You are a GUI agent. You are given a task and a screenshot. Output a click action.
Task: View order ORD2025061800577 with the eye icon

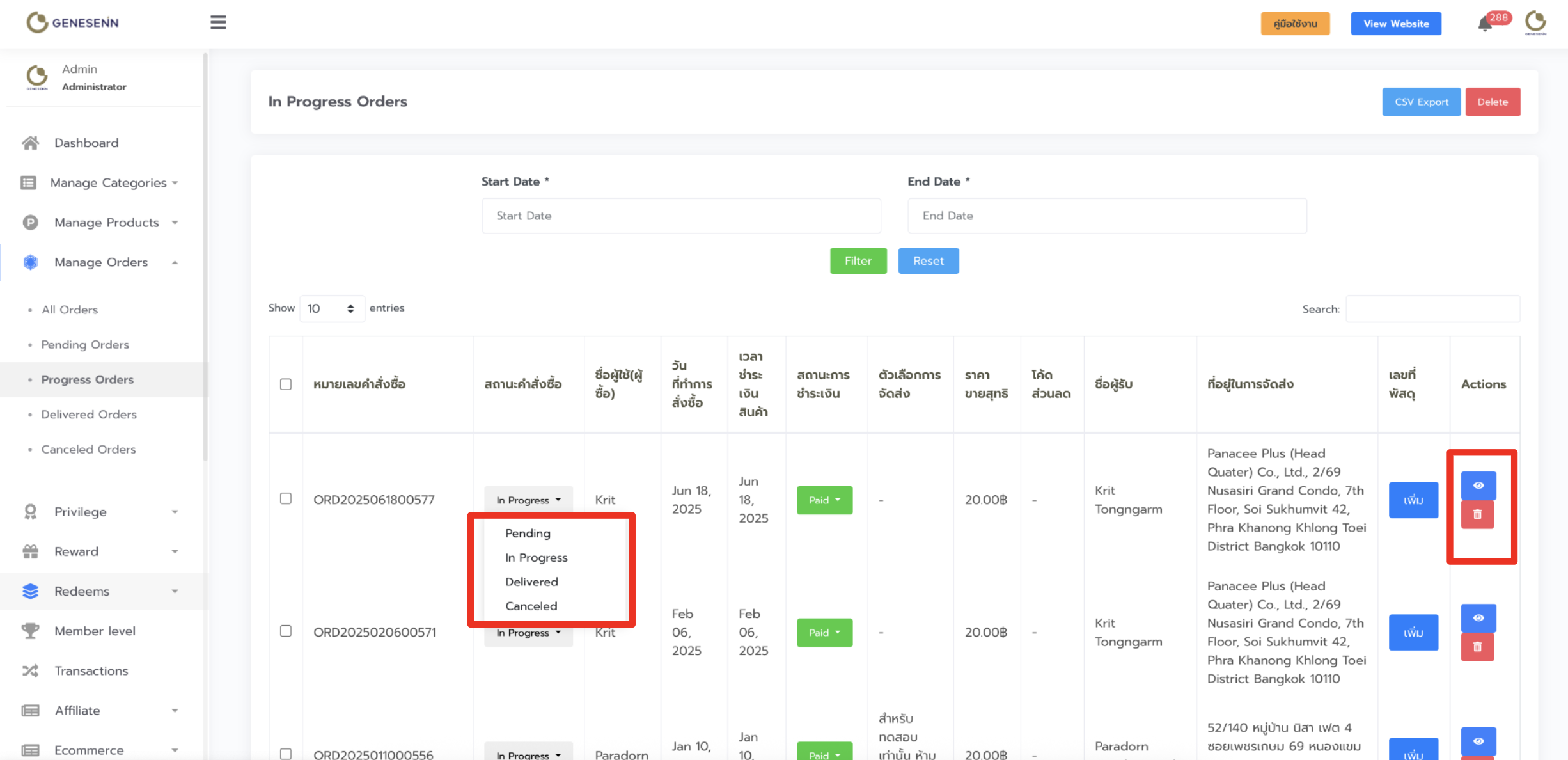point(1478,486)
